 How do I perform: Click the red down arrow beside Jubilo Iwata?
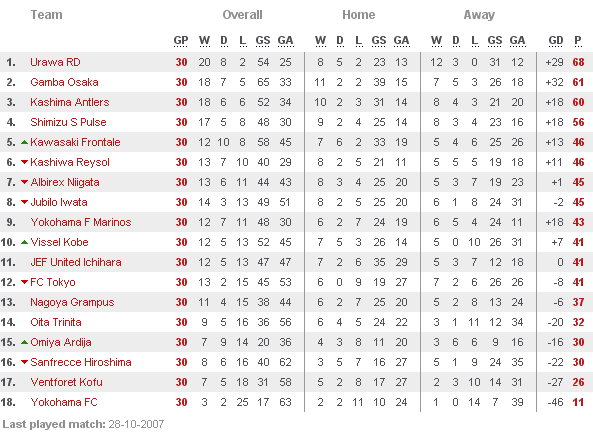[x=25, y=202]
